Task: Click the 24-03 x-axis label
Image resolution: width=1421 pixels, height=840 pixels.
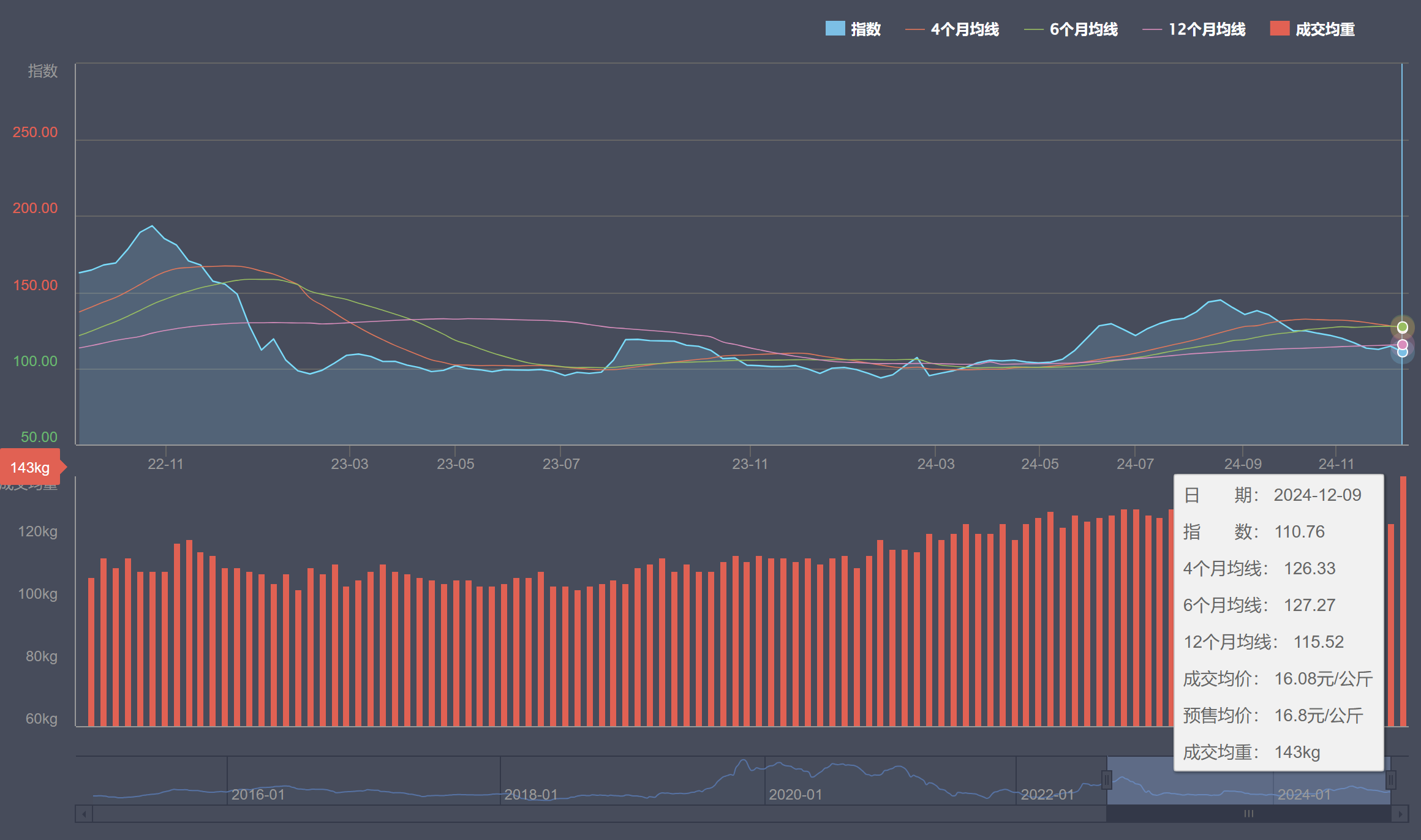Action: pyautogui.click(x=935, y=463)
